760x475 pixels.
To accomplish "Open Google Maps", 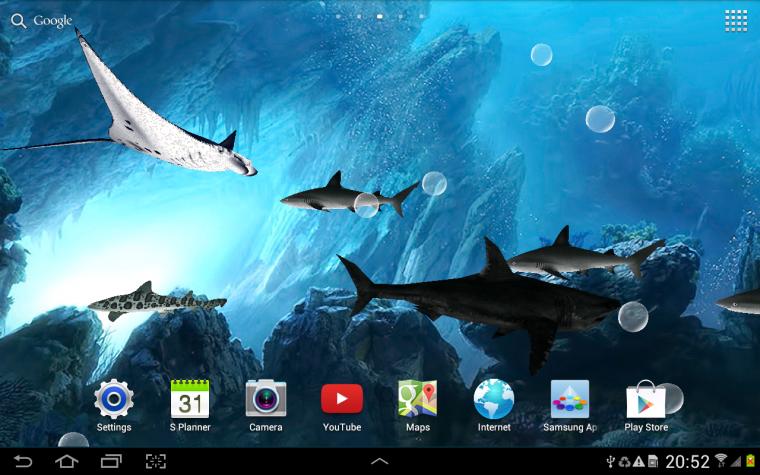I will point(418,400).
